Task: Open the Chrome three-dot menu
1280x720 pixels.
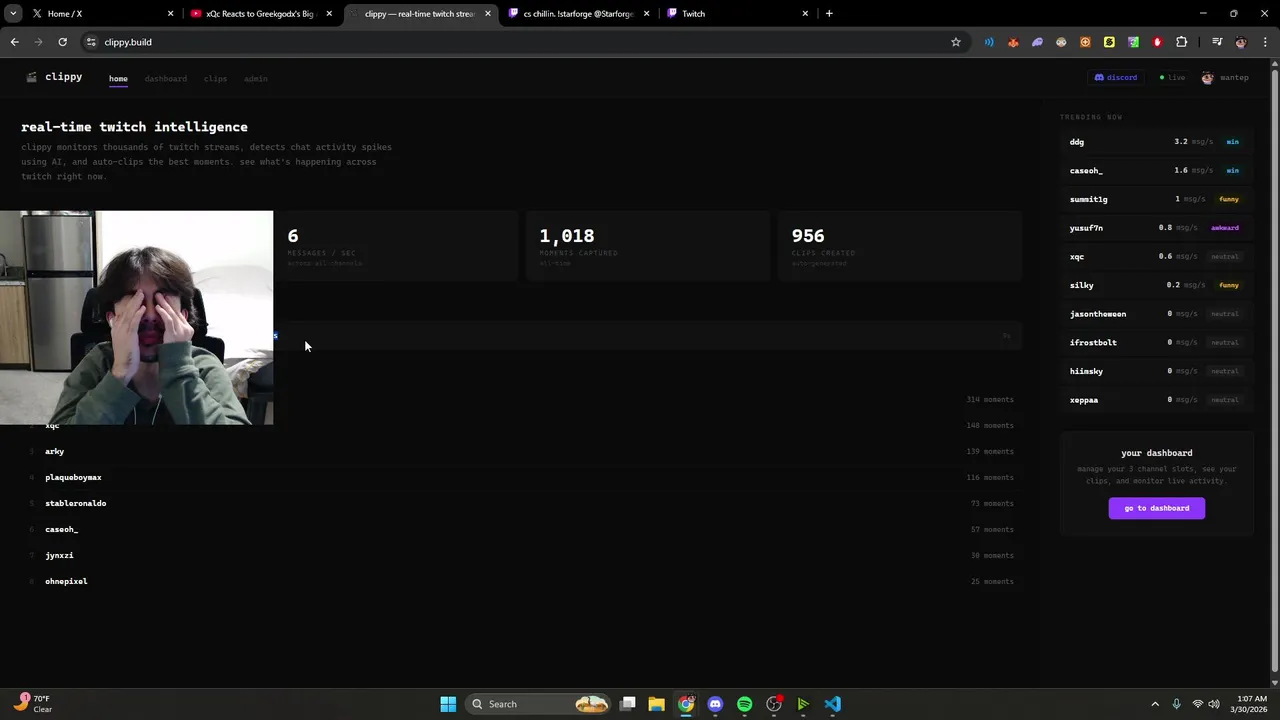Action: click(1265, 42)
